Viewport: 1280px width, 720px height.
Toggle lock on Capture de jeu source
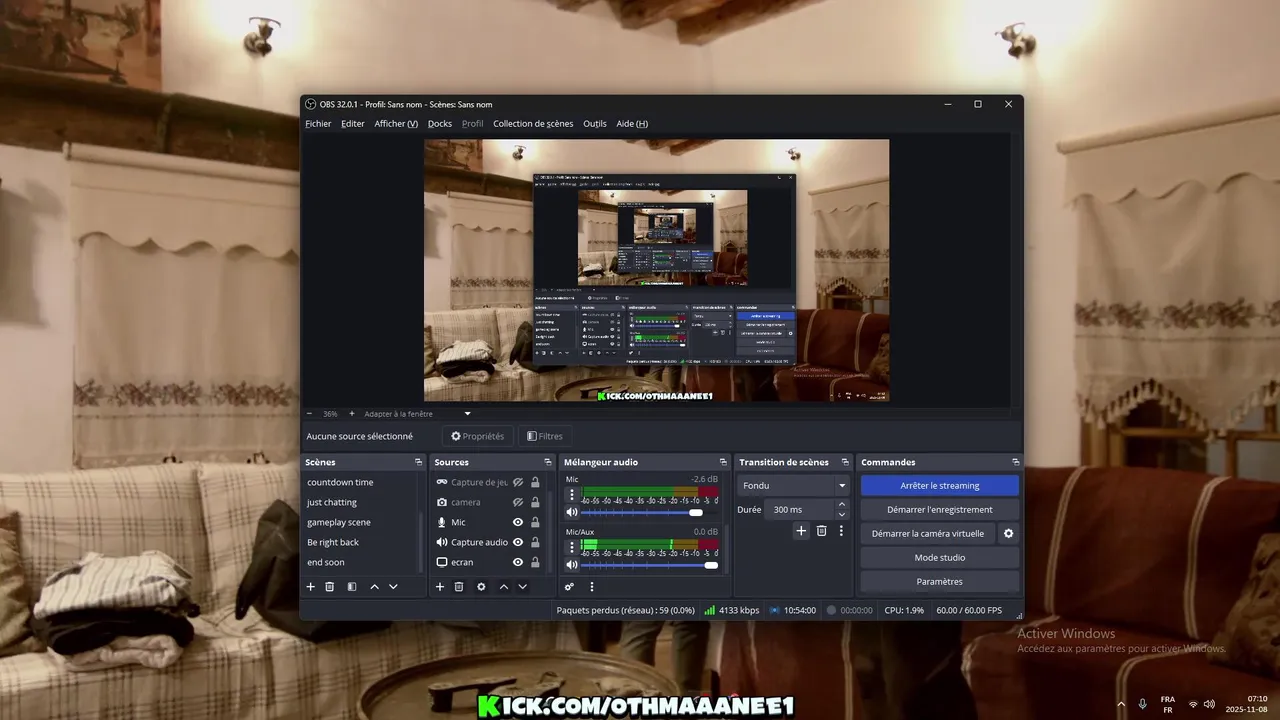point(535,482)
